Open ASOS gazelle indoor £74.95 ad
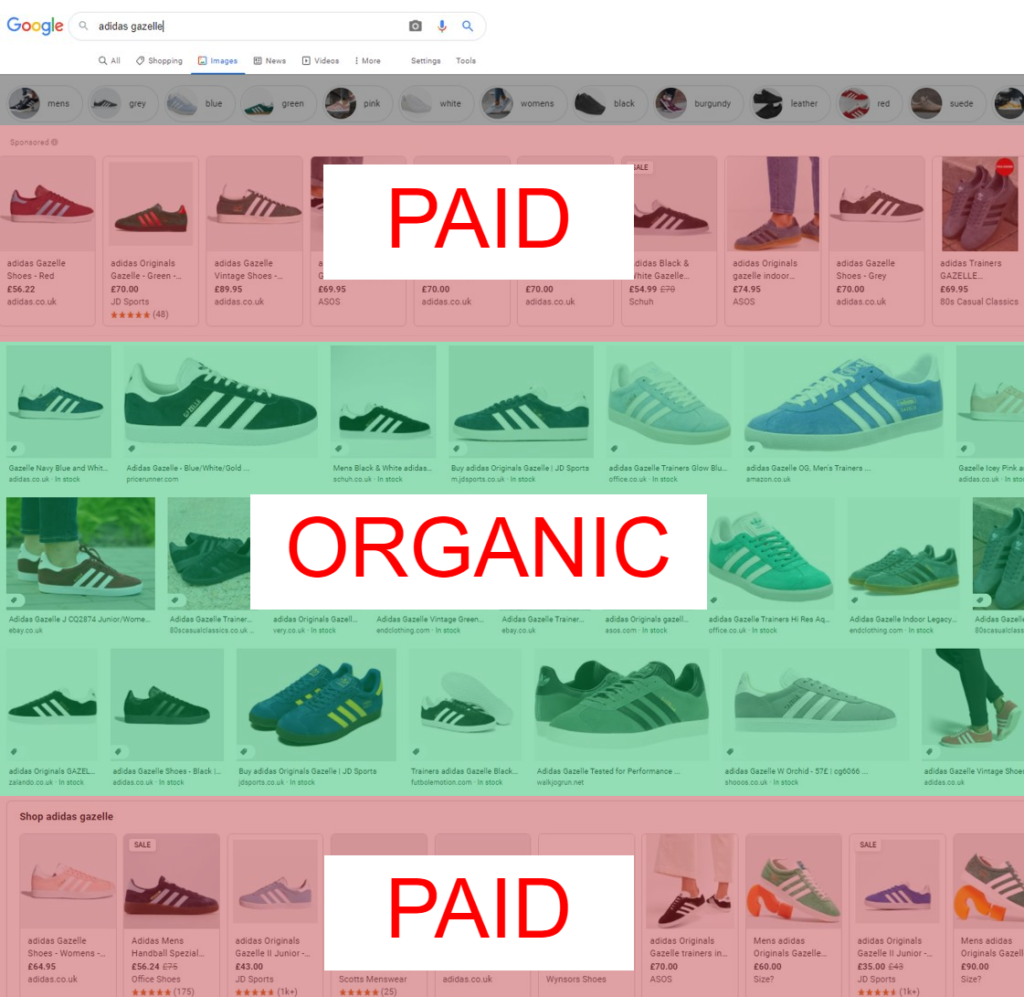Viewport: 1024px width, 997px height. point(773,240)
